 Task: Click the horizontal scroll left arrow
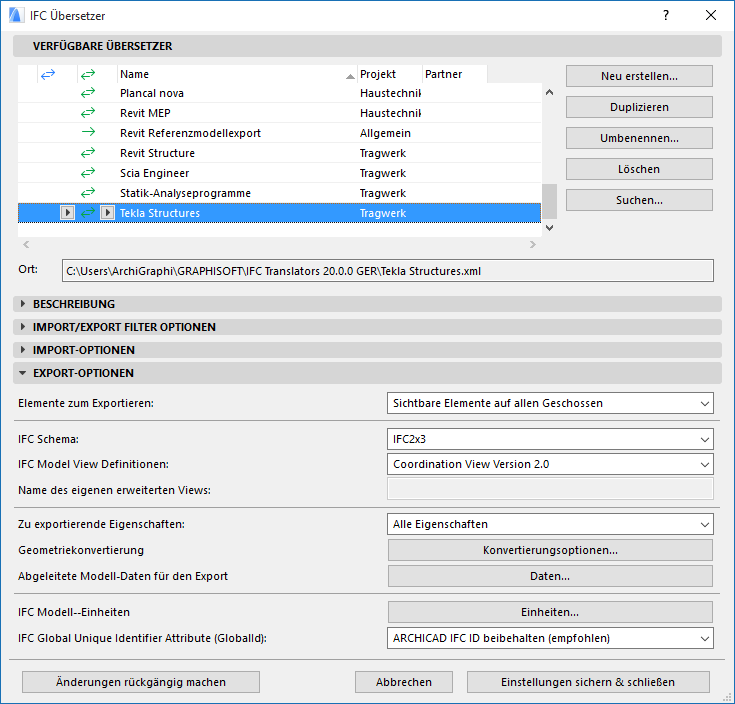[26, 244]
